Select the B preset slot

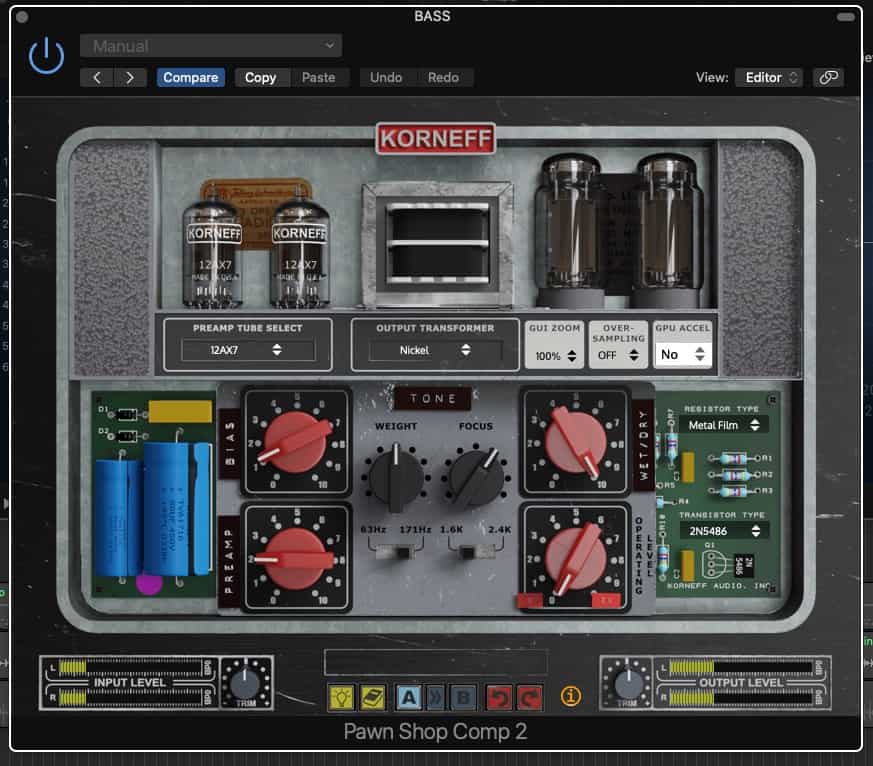coord(463,697)
